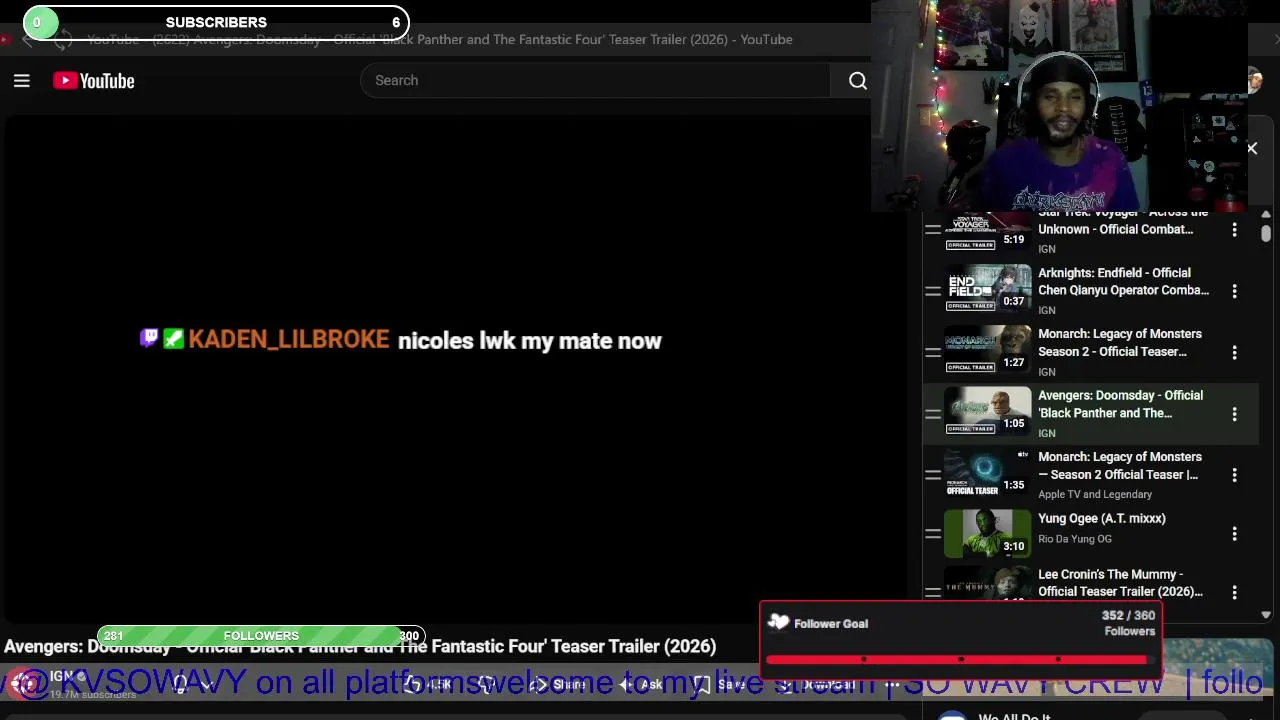Open 'Monarch: Legacy of Monsters — Season 2 Official Teaser' title

tap(1120, 465)
